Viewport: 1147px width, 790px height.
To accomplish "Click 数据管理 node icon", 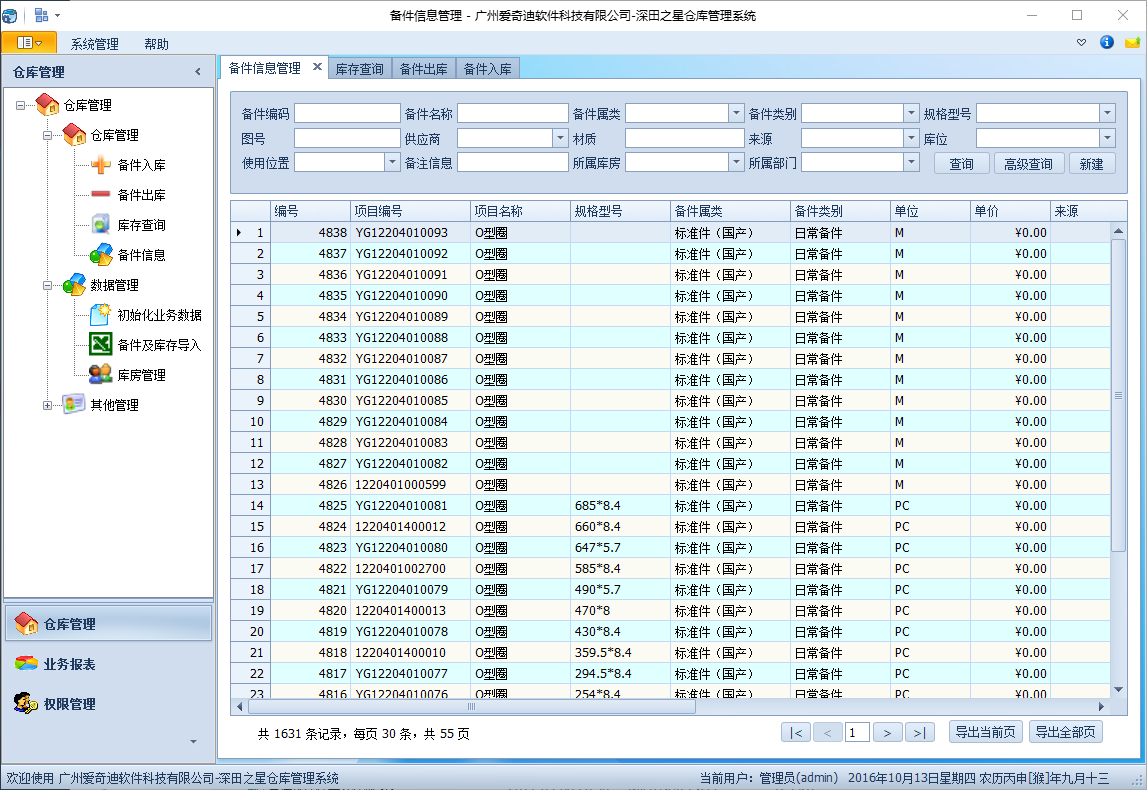I will coord(74,285).
